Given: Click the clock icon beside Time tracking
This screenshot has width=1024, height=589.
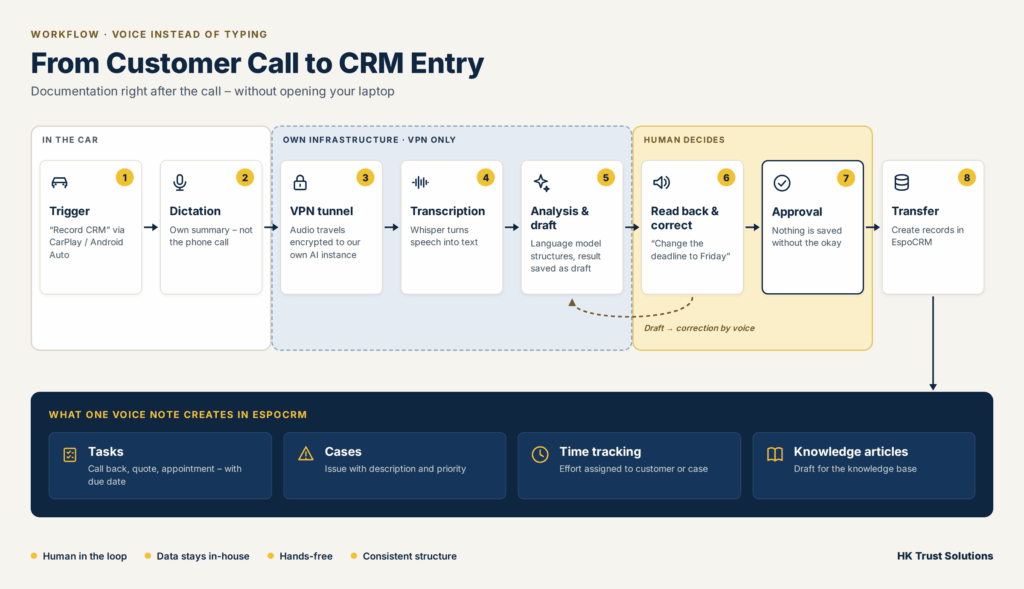Looking at the screenshot, I should click(540, 454).
